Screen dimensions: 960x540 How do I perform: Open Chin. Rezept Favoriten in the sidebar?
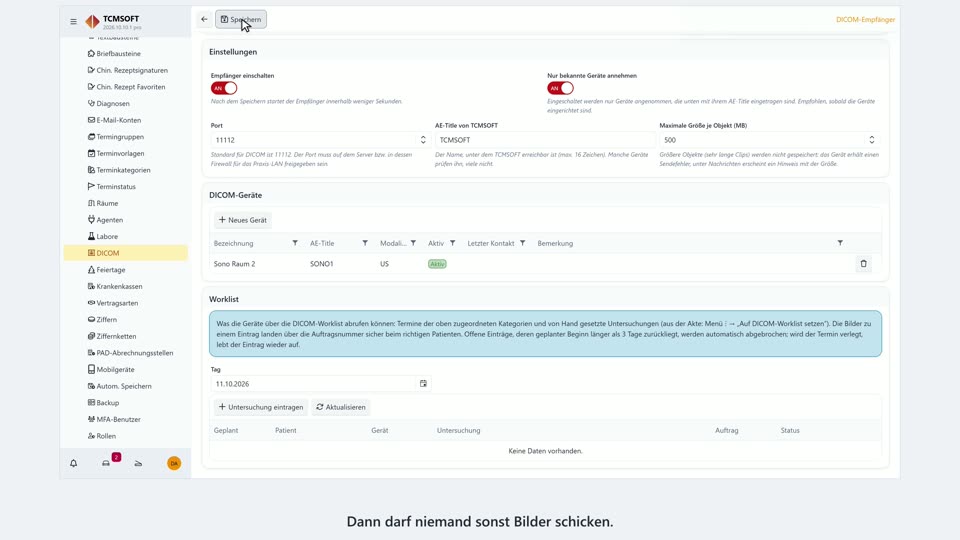click(x=130, y=86)
